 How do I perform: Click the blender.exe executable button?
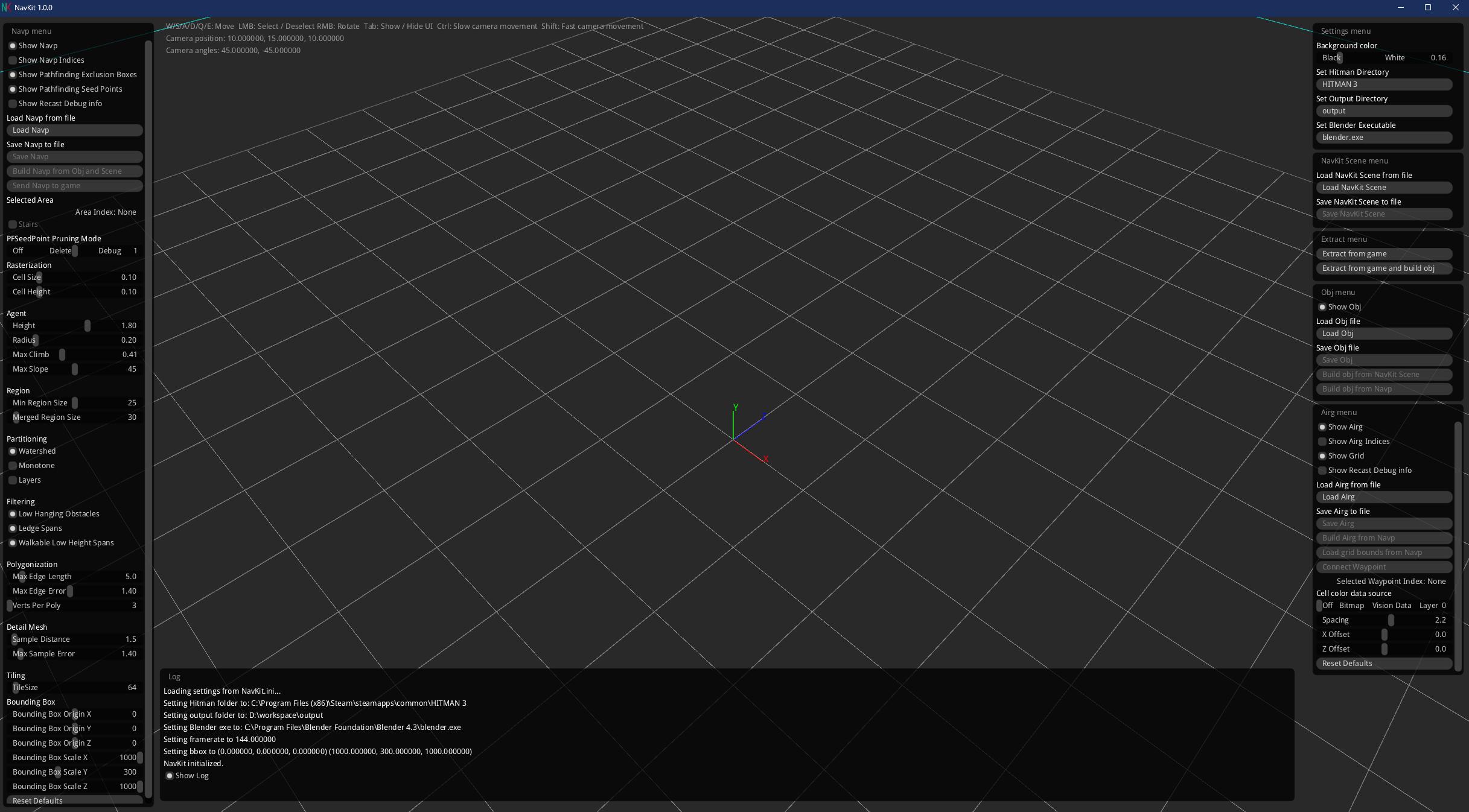1384,138
